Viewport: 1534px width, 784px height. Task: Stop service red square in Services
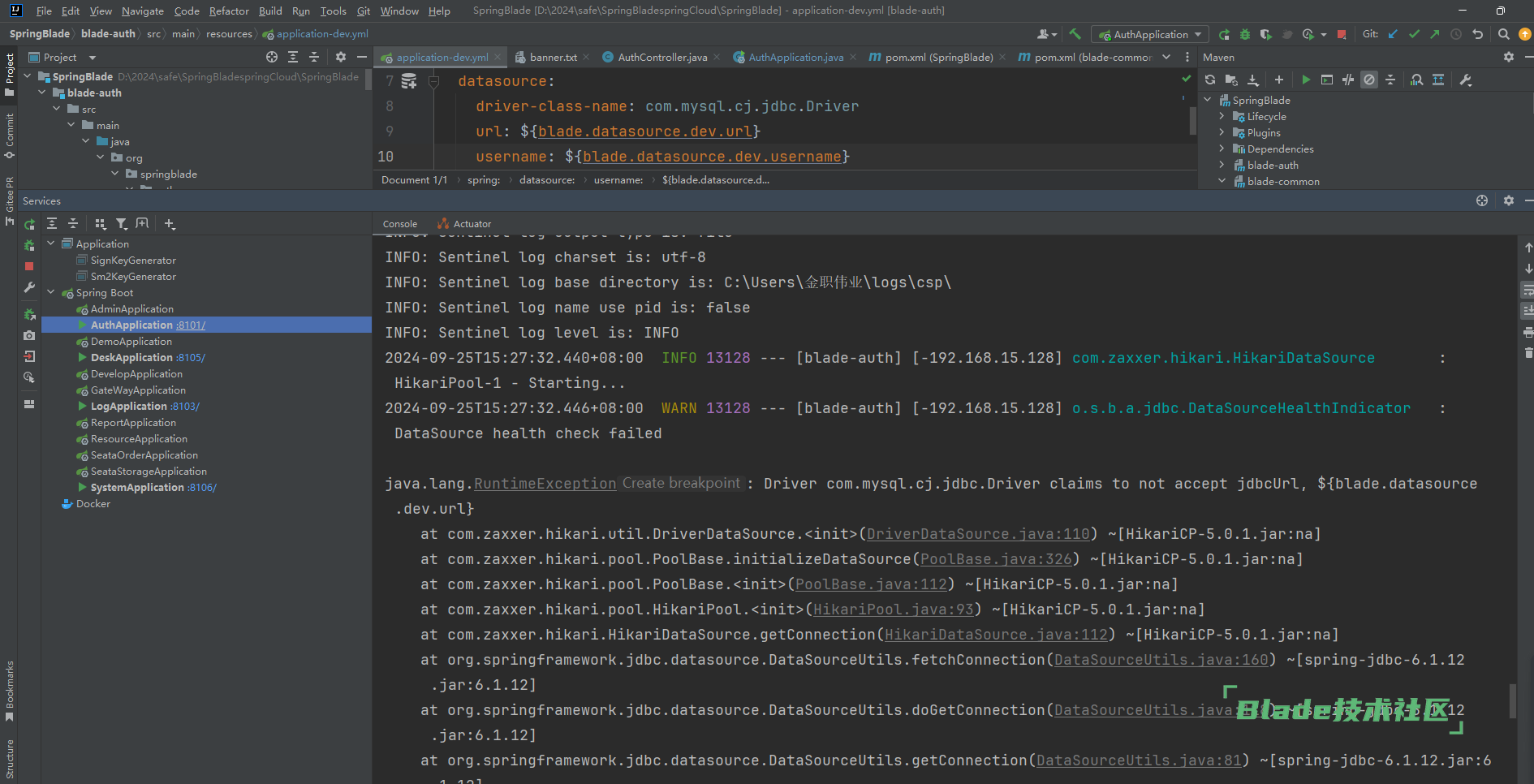coord(29,266)
